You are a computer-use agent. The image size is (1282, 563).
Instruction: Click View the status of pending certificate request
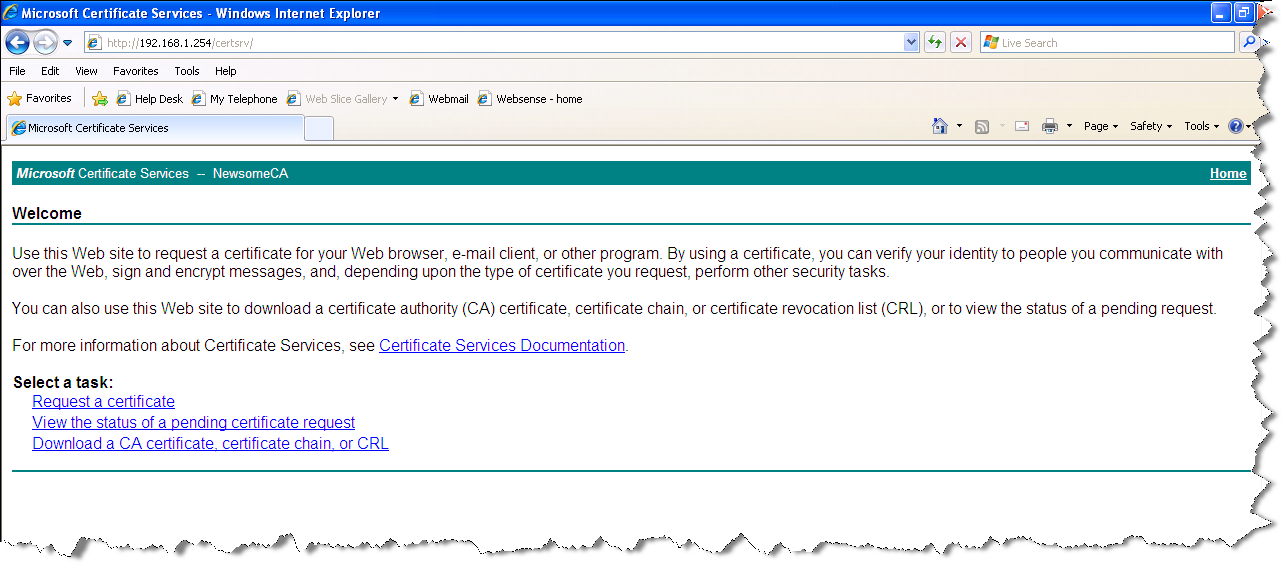coord(193,422)
